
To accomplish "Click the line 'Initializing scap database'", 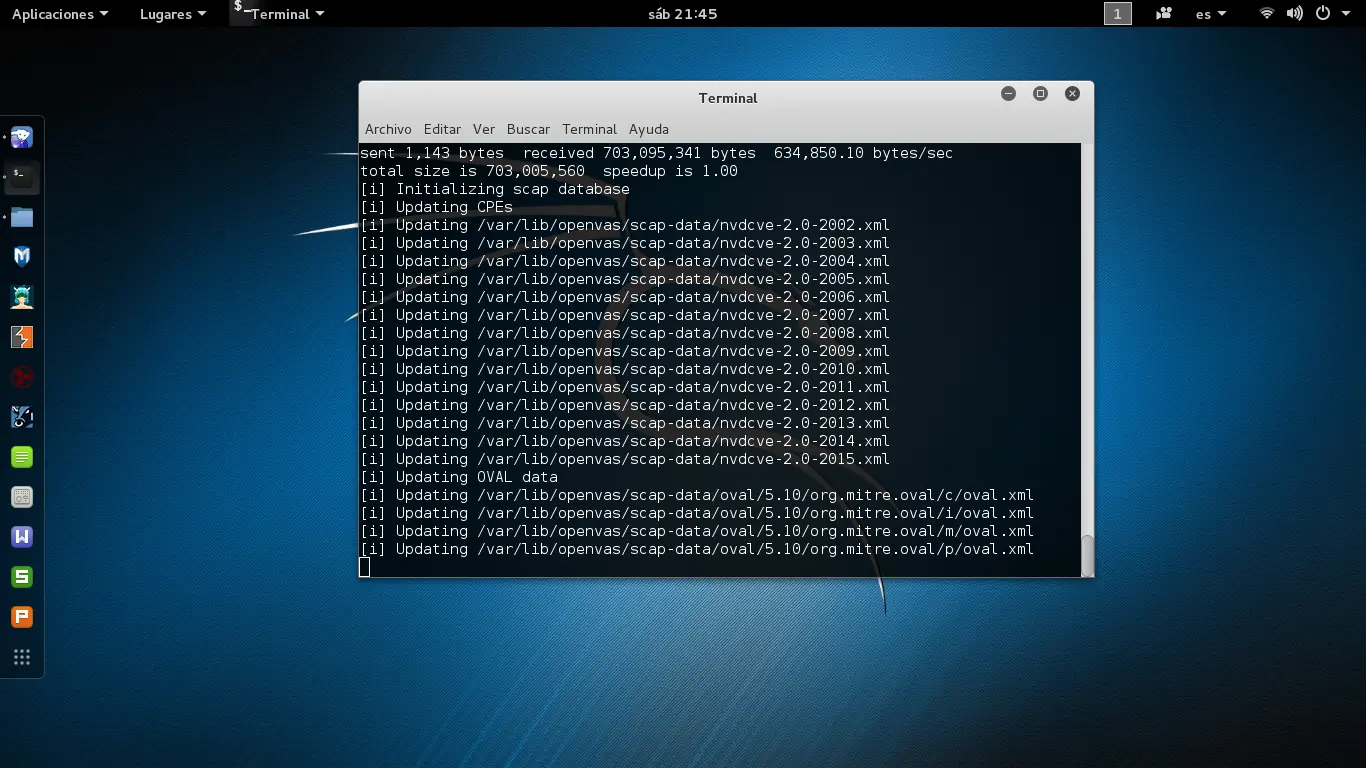I will click(495, 189).
